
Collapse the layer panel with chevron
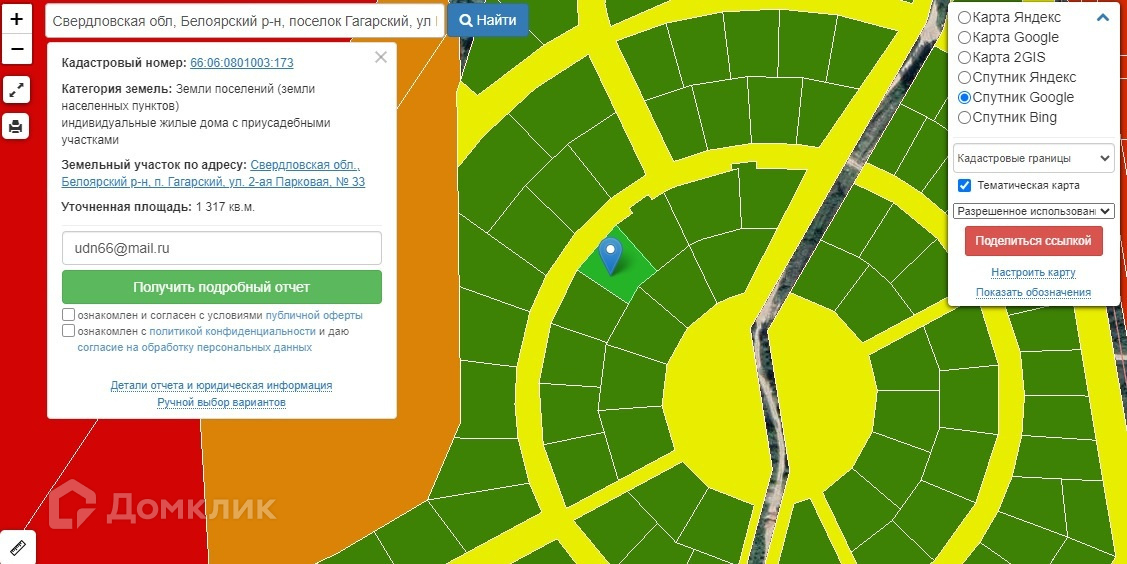1103,17
